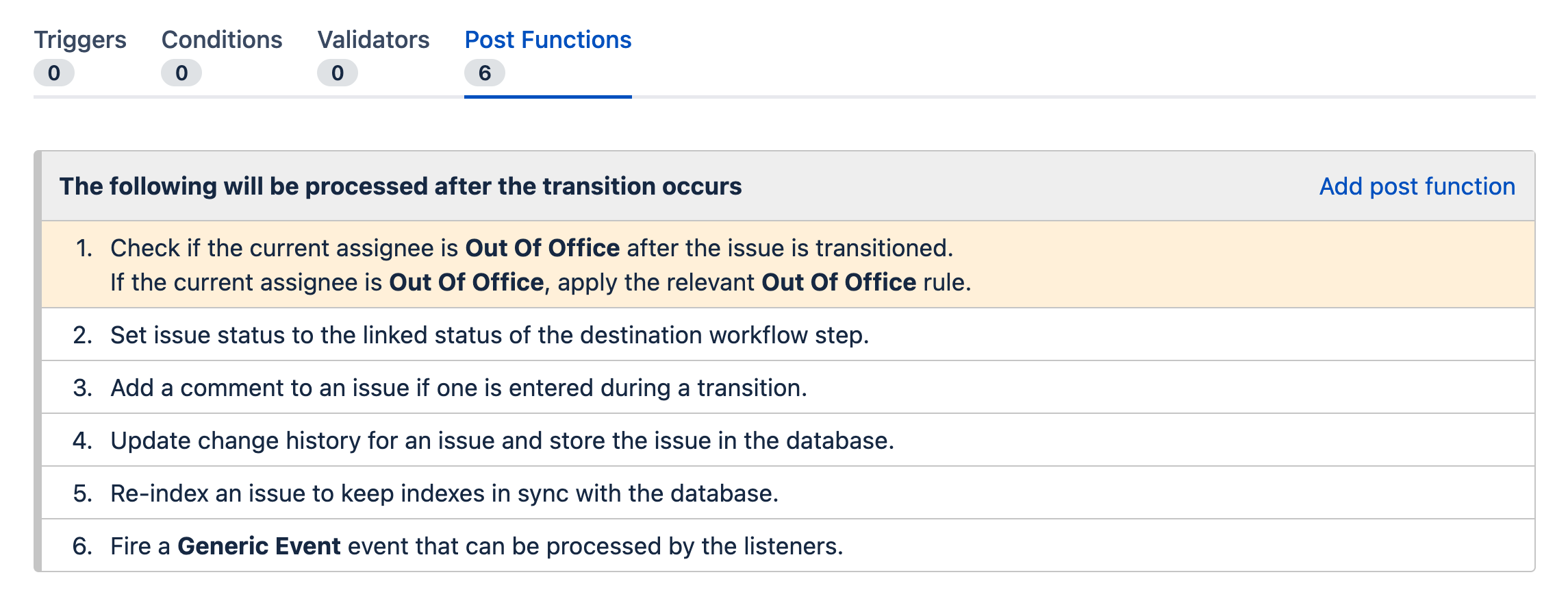Click the Triggers count badge showing 0
The image size is (1568, 614).
pyautogui.click(x=54, y=72)
